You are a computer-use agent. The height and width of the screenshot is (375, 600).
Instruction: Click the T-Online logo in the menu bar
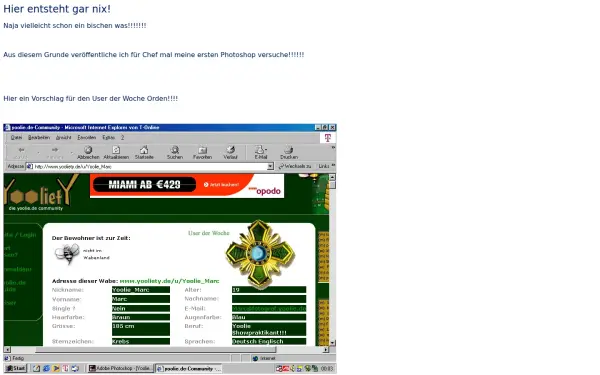pos(328,138)
